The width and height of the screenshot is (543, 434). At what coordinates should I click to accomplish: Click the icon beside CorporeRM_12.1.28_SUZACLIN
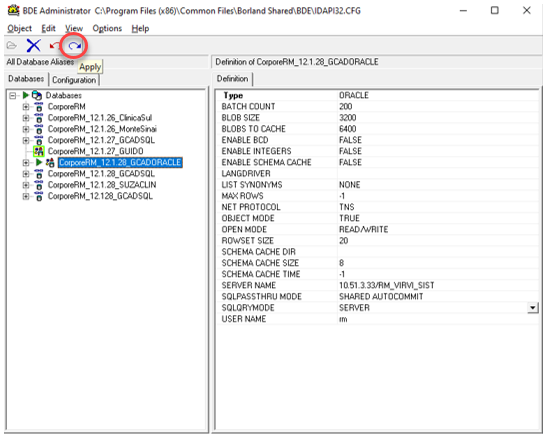click(39, 185)
